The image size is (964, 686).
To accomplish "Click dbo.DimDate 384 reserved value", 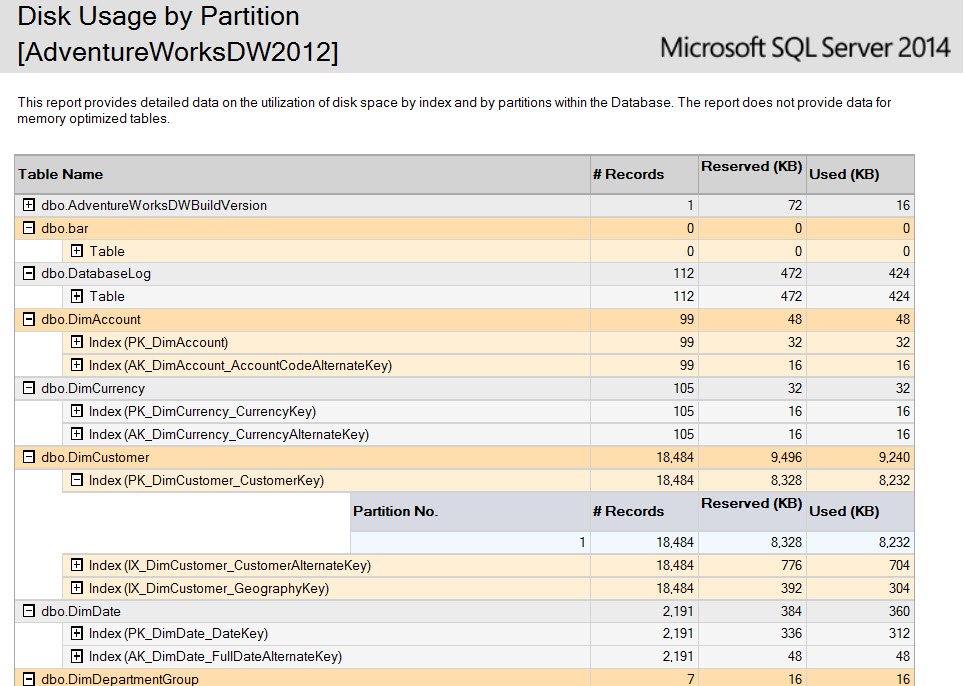I will [x=791, y=611].
